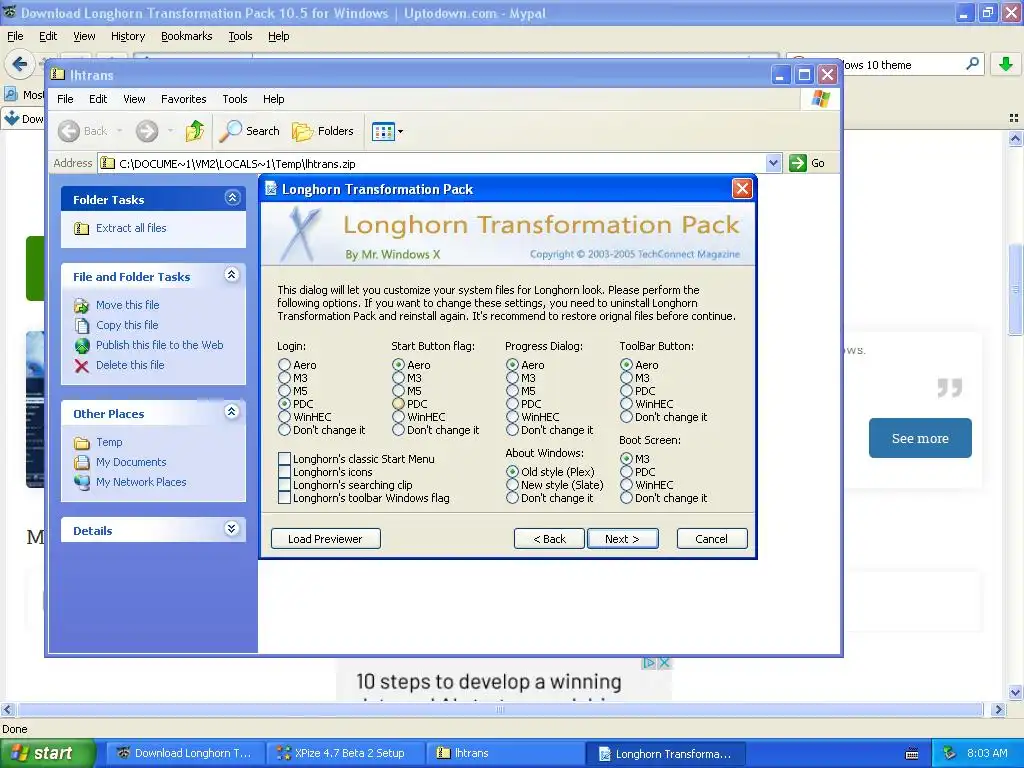Select WinHEC for Login
The image size is (1024, 768).
coord(284,417)
